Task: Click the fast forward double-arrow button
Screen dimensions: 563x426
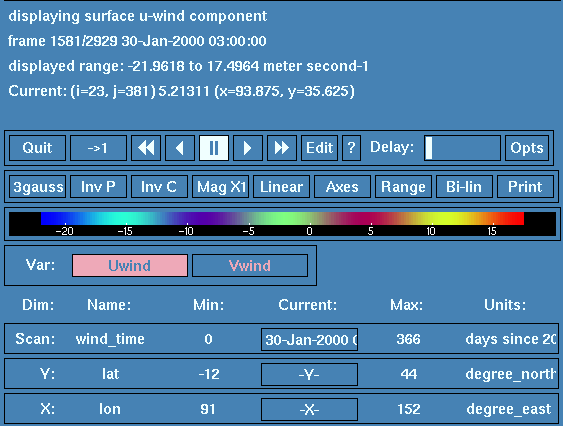Action: point(282,148)
